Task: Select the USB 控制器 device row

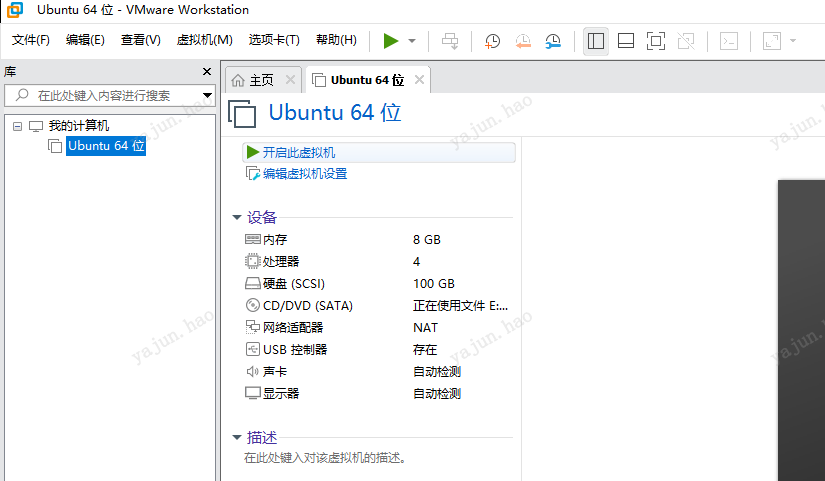Action: click(x=378, y=349)
